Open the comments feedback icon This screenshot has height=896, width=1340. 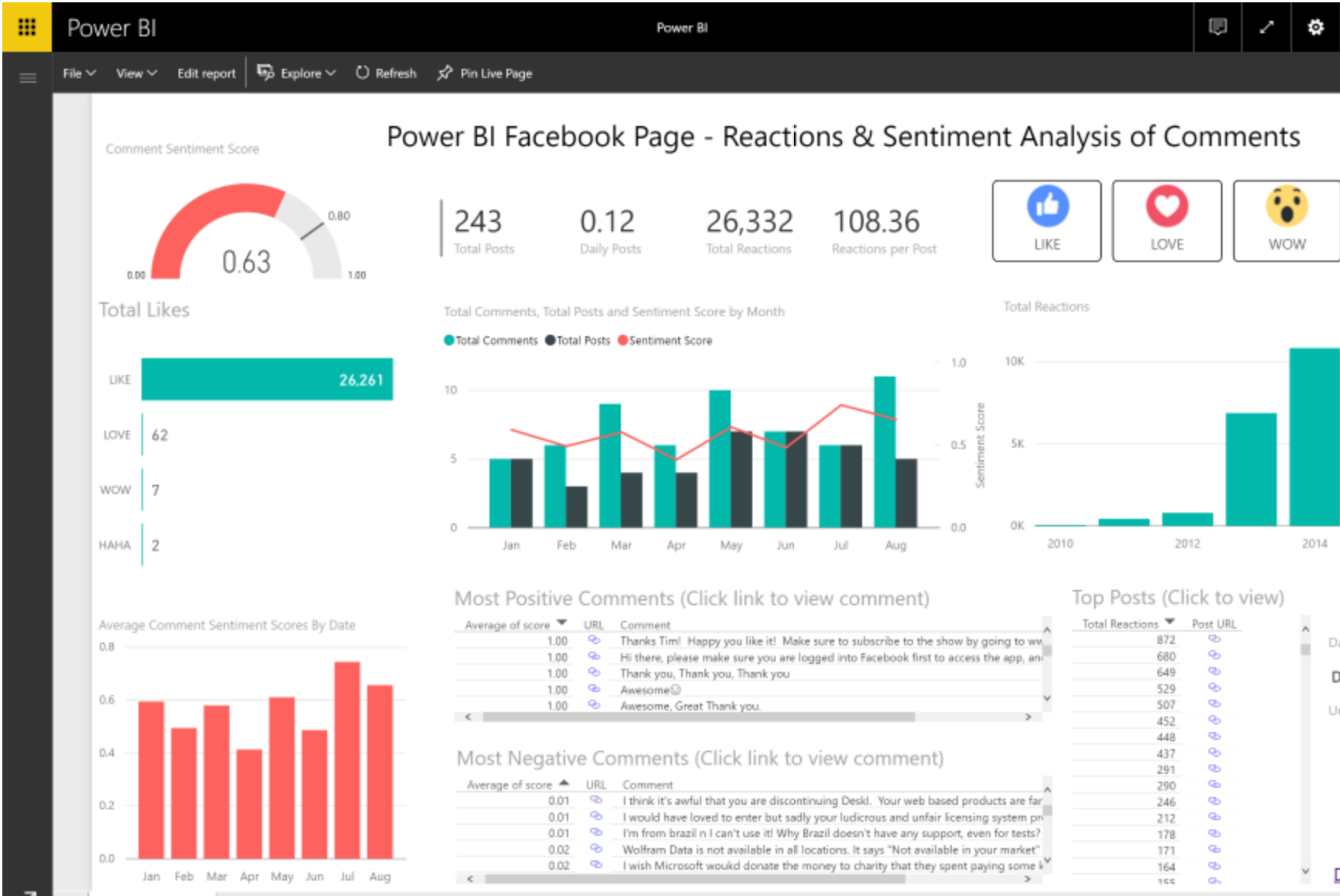pyautogui.click(x=1218, y=27)
